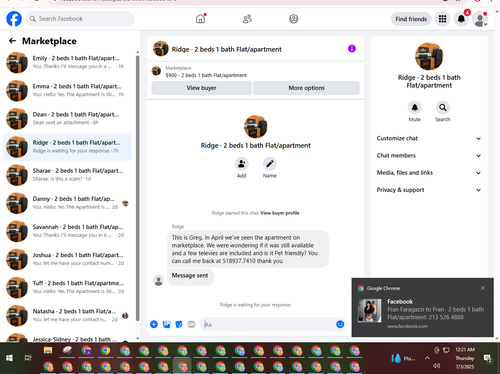500x374 pixels.
Task: Click the message input box
Action: point(267,324)
